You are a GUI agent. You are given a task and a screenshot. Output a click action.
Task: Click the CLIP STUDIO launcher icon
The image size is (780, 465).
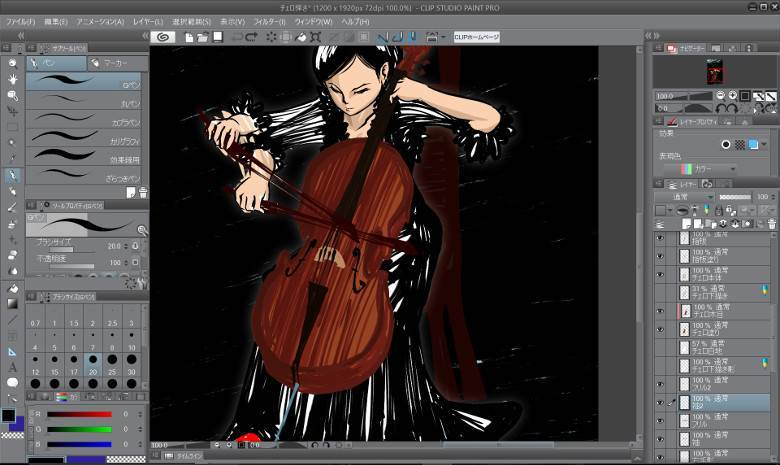click(164, 37)
